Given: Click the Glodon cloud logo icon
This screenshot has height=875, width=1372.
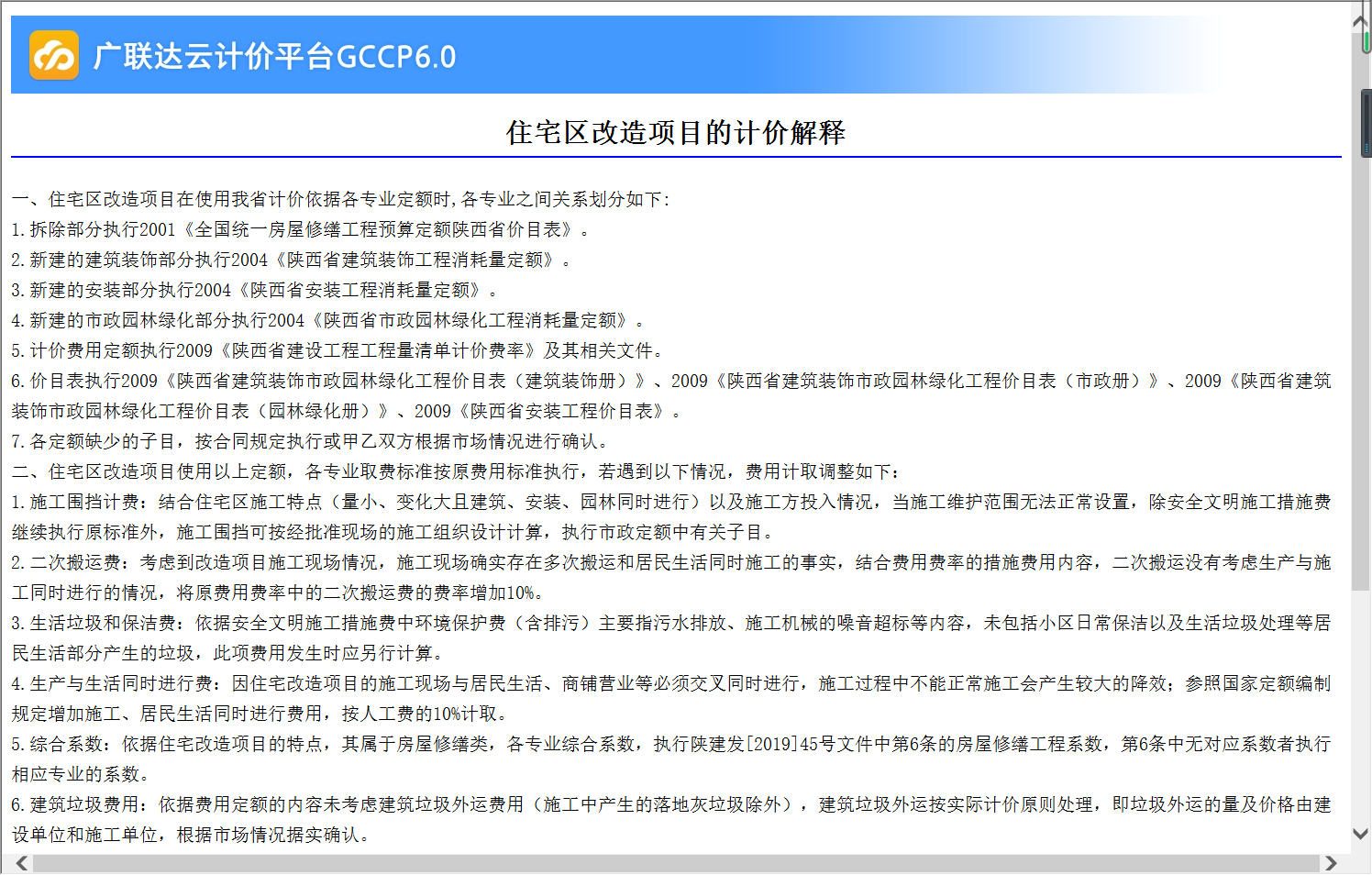Looking at the screenshot, I should click(54, 55).
